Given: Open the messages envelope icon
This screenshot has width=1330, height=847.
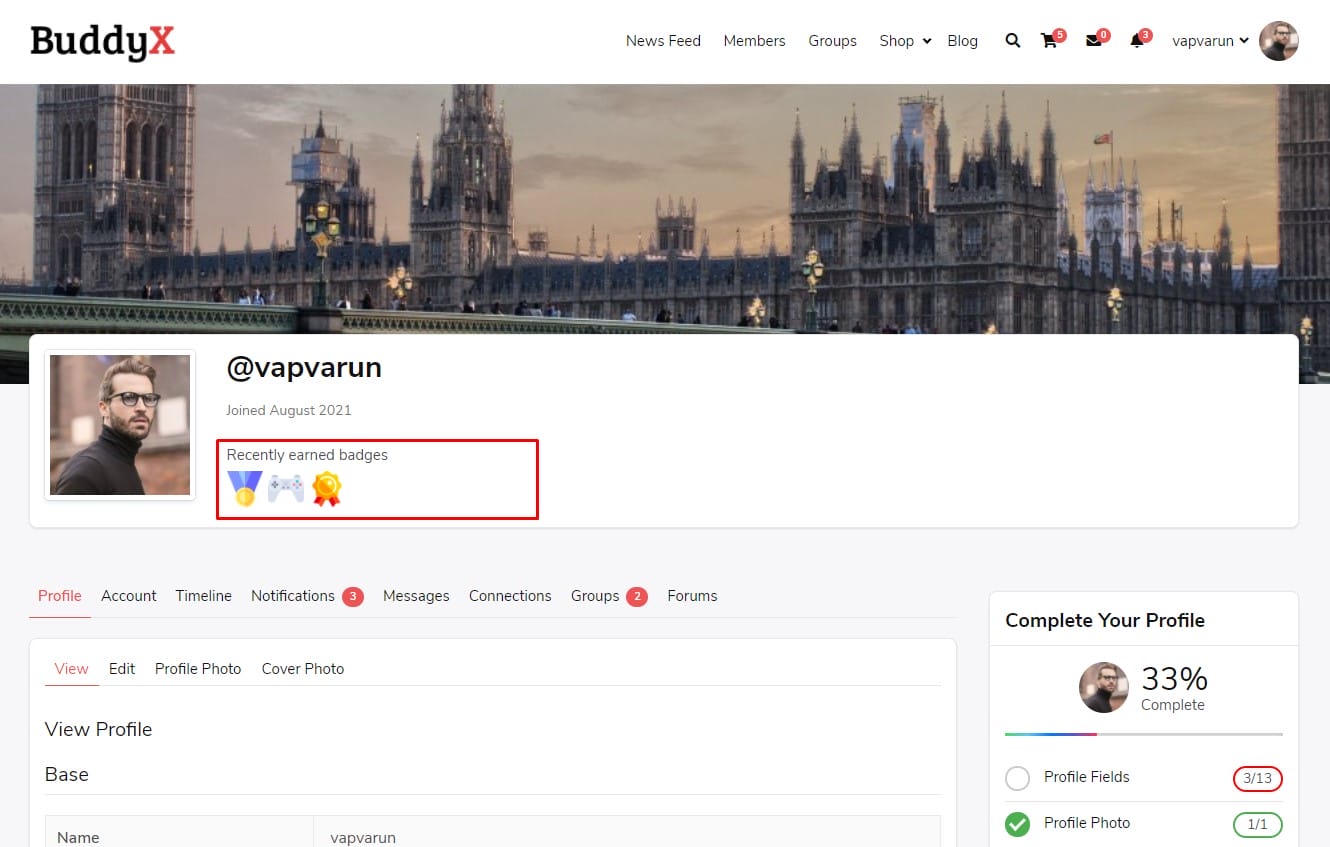Looking at the screenshot, I should point(1093,41).
